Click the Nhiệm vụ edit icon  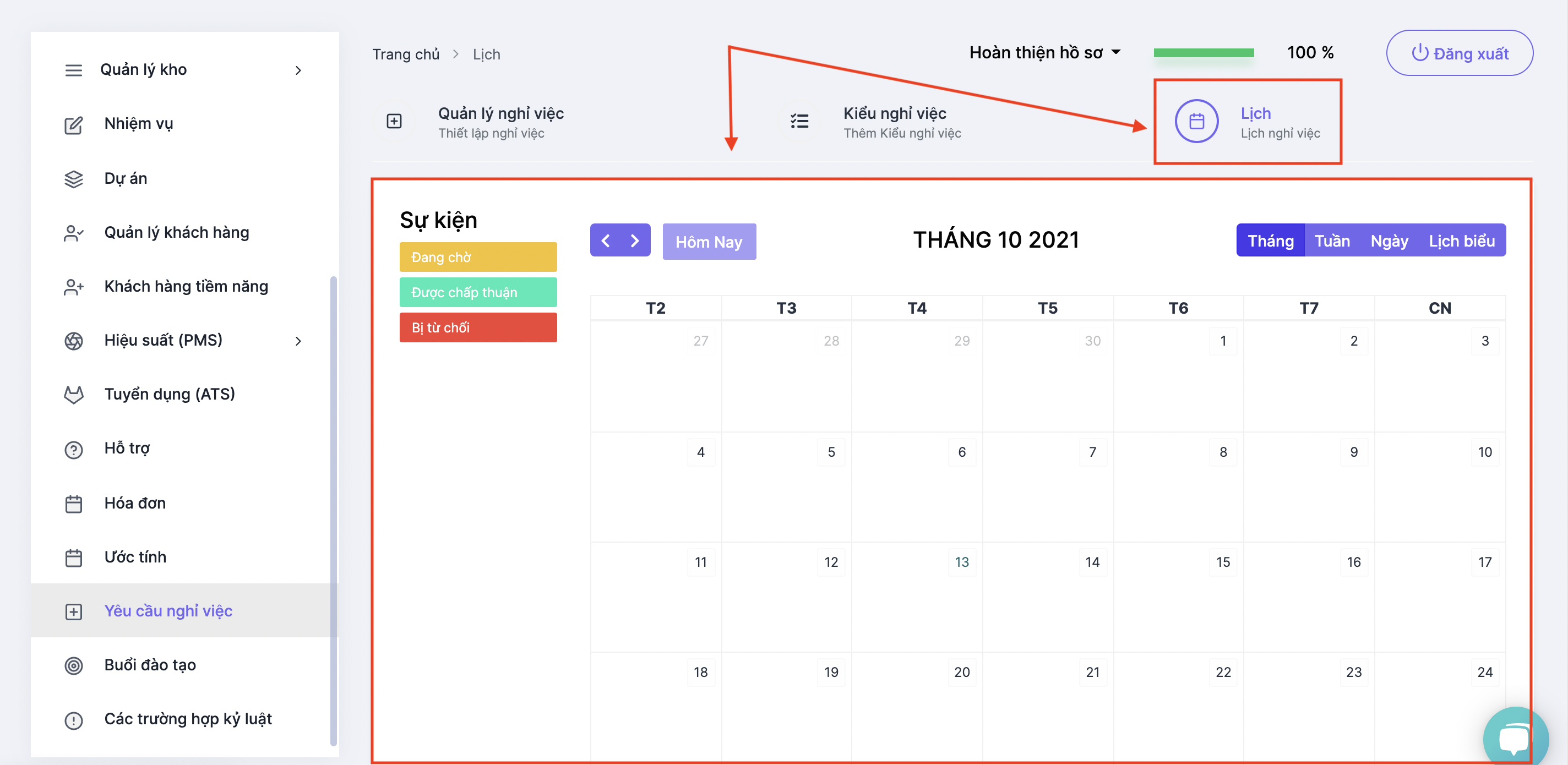tap(74, 125)
